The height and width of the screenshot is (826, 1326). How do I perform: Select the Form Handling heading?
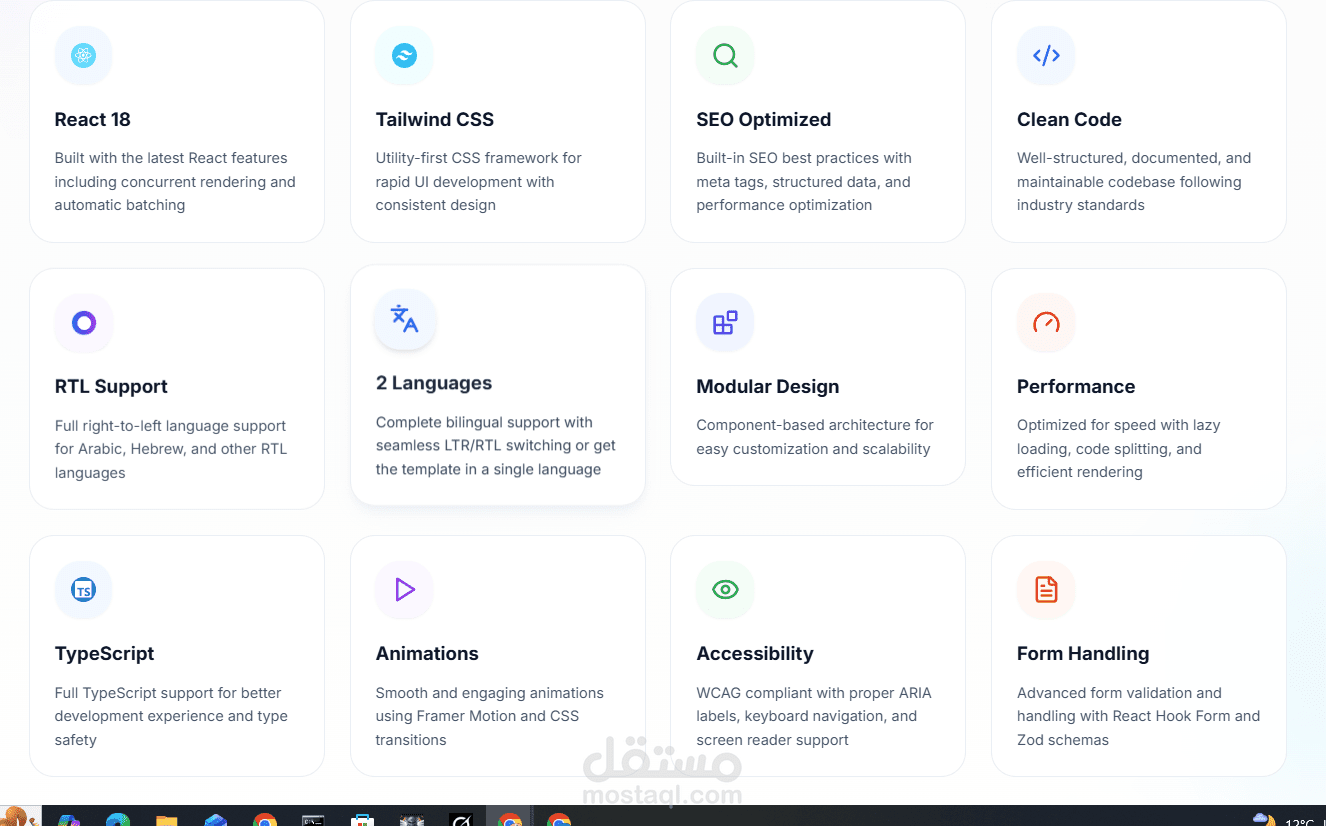click(x=1083, y=654)
